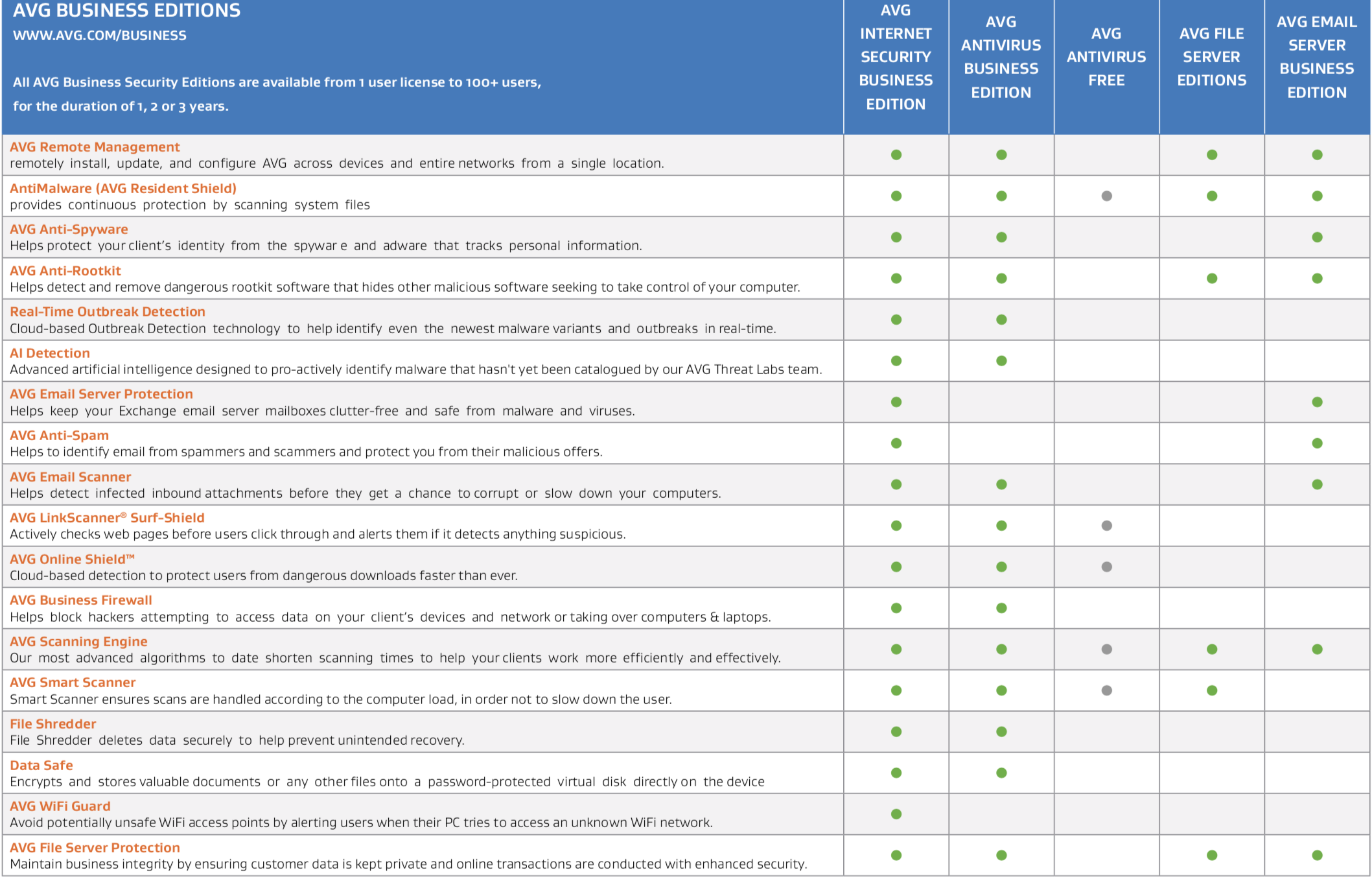Click the AntiMalware (AVG Resident Shield) heading
This screenshot has width=1372, height=879.
123,189
